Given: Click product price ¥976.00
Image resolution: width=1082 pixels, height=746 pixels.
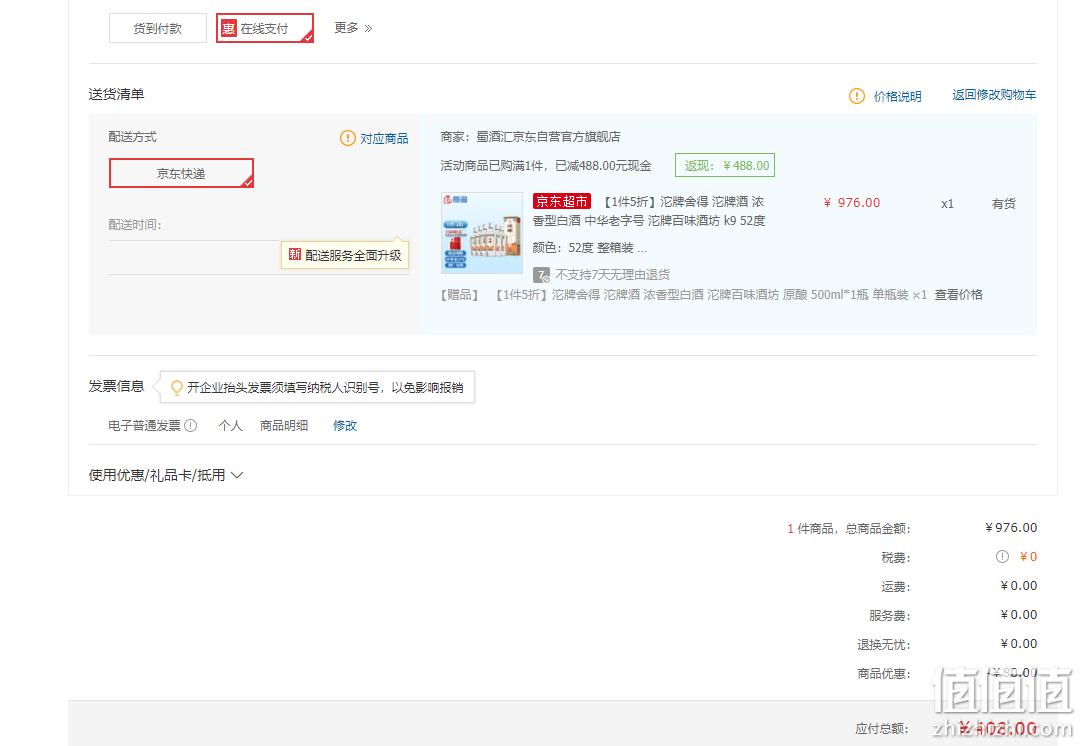Looking at the screenshot, I should 852,203.
